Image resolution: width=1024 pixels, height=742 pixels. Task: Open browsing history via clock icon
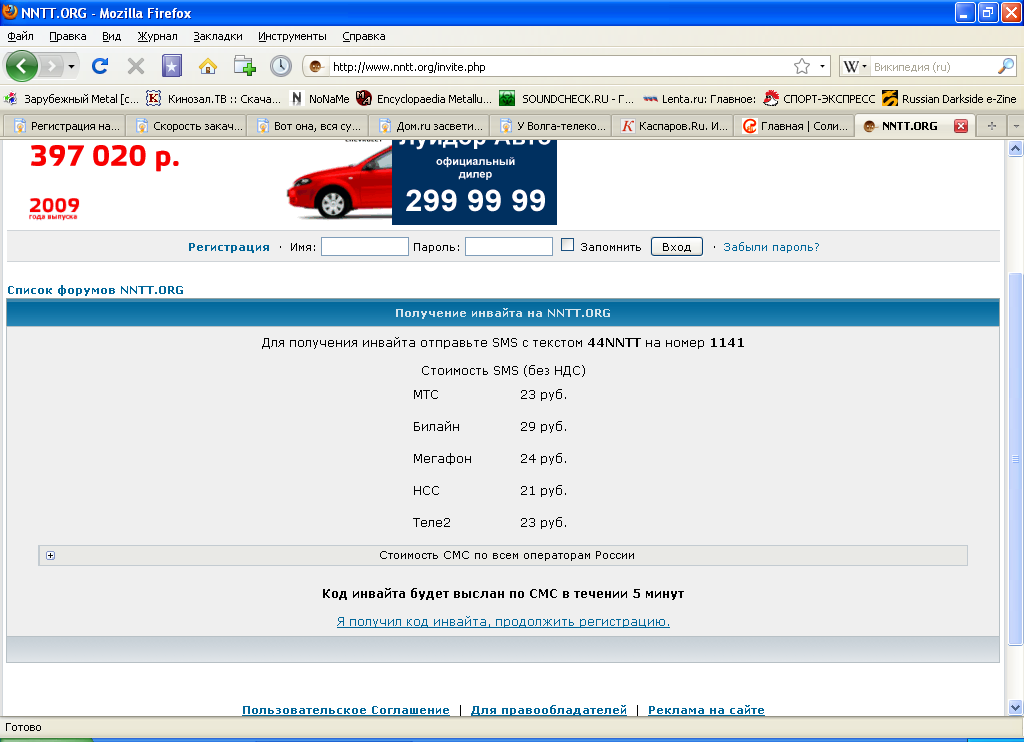point(281,67)
